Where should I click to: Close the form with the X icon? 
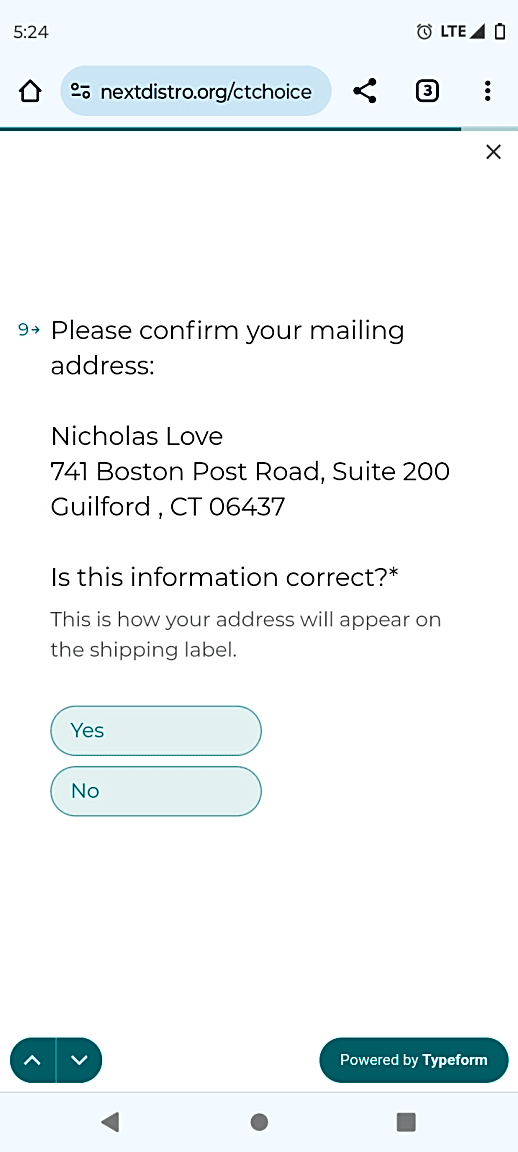pos(494,152)
